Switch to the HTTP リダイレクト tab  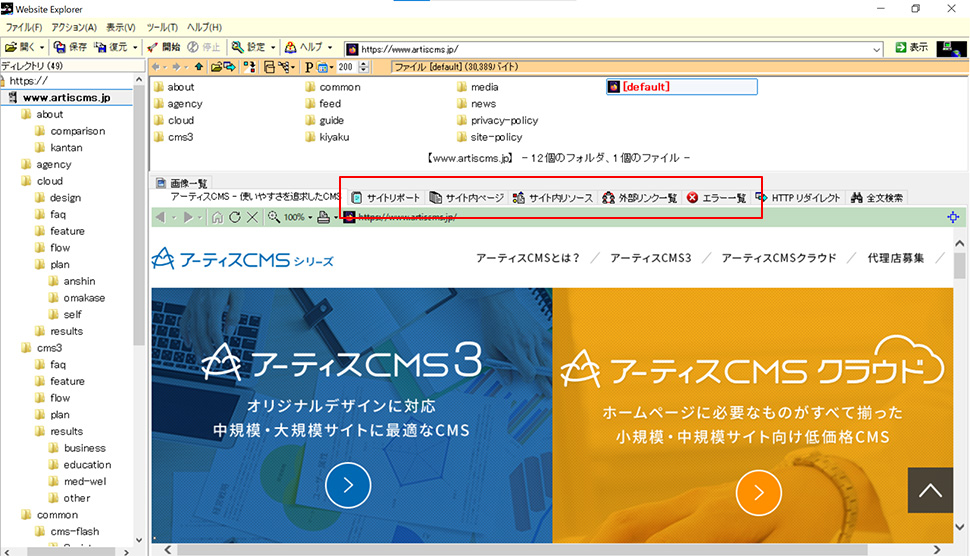798,198
